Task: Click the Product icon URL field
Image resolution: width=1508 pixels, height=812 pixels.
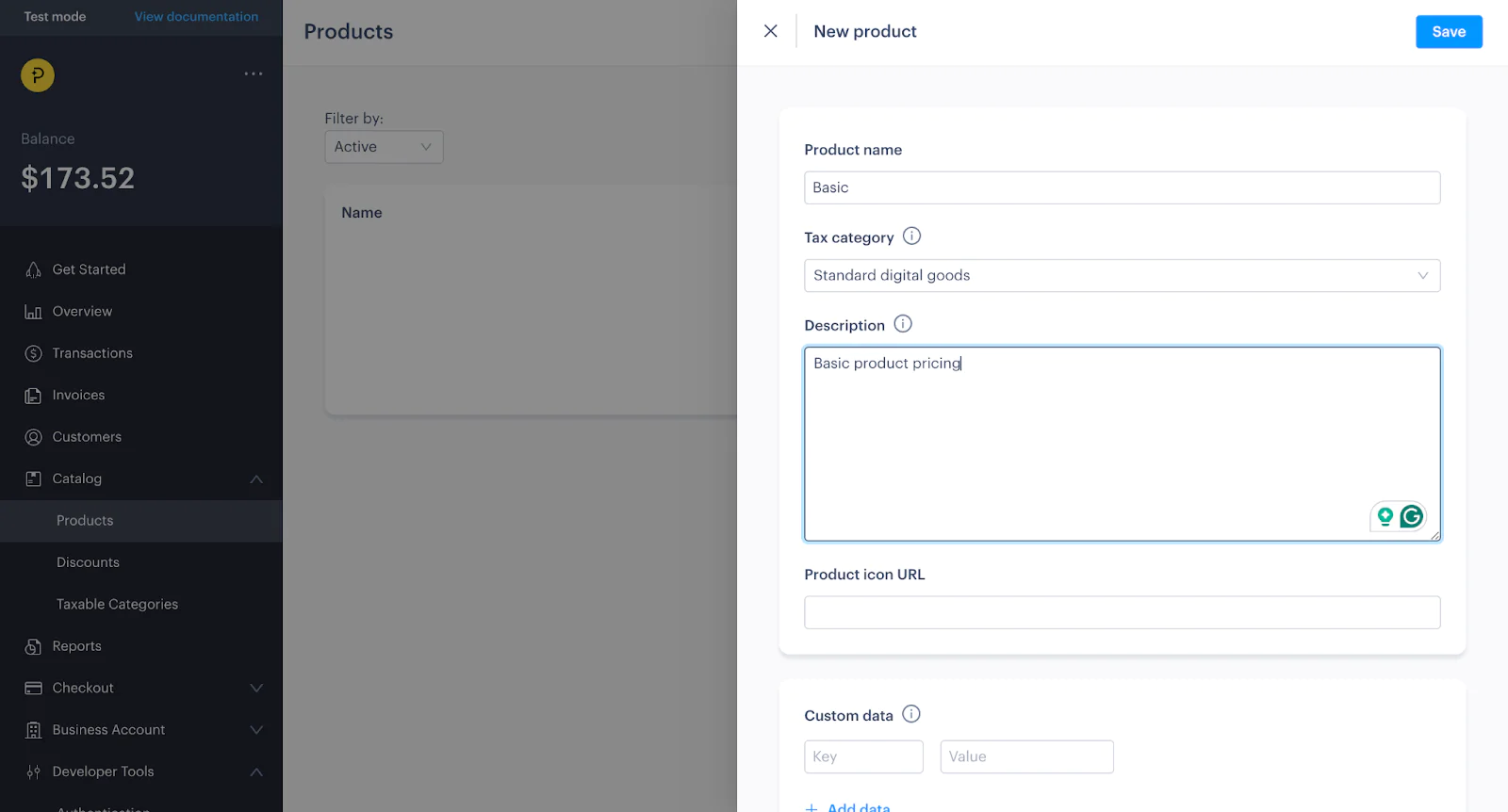Action: point(1122,612)
